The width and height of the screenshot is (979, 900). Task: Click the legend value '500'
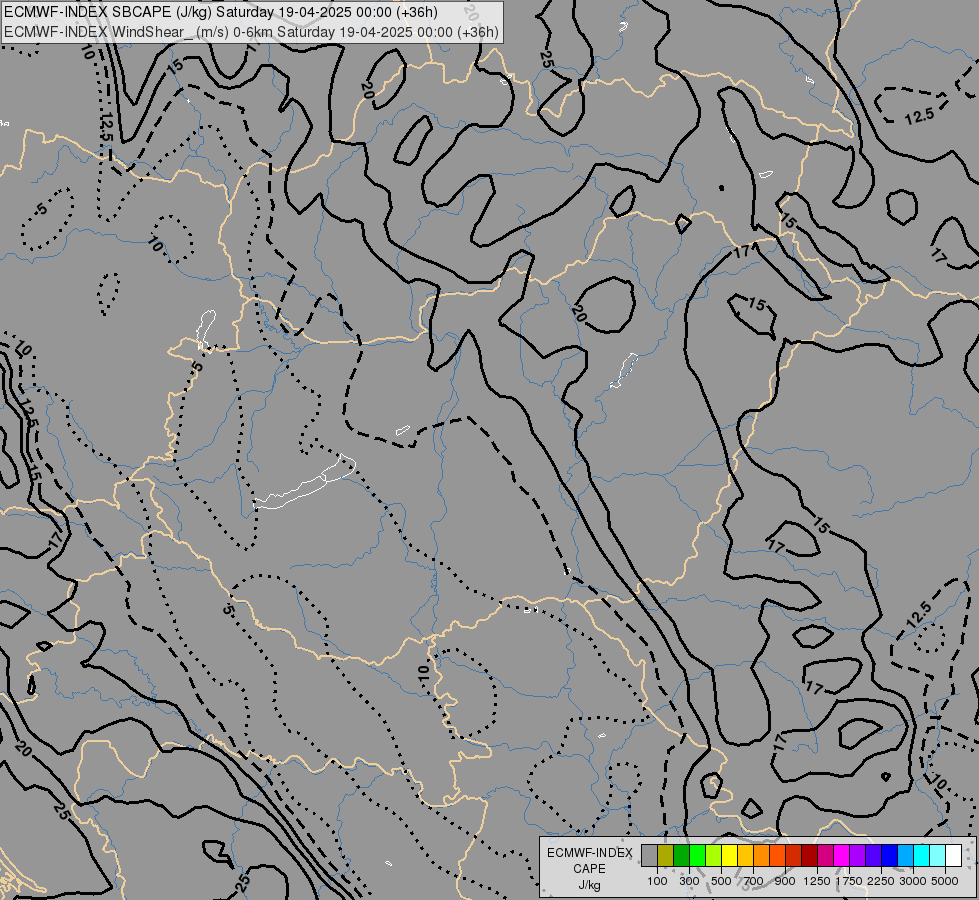pyautogui.click(x=721, y=881)
